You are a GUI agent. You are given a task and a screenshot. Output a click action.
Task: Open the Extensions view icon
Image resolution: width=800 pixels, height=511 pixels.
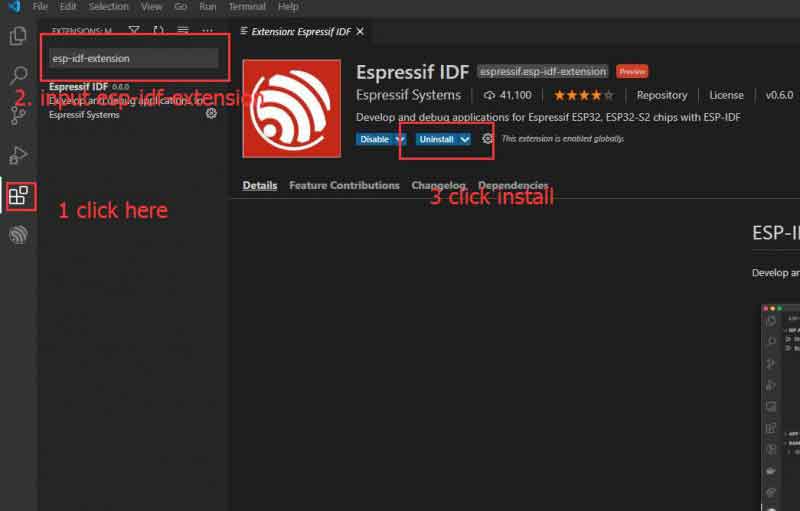[19, 196]
